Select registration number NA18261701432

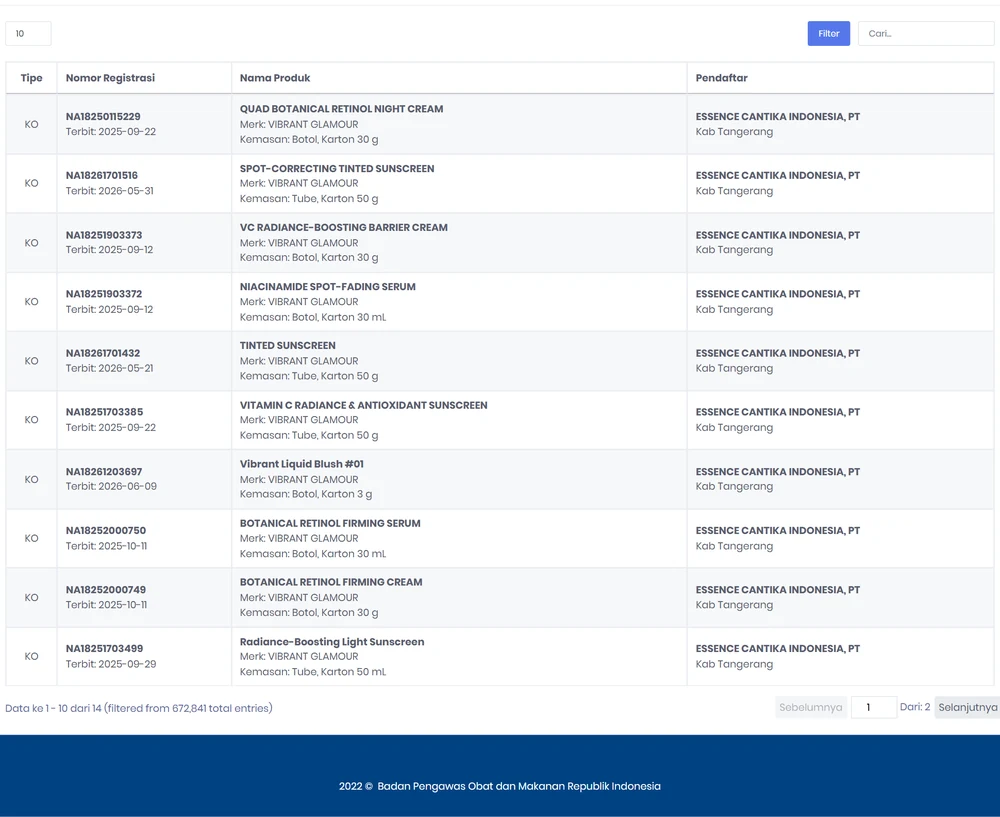pos(103,353)
